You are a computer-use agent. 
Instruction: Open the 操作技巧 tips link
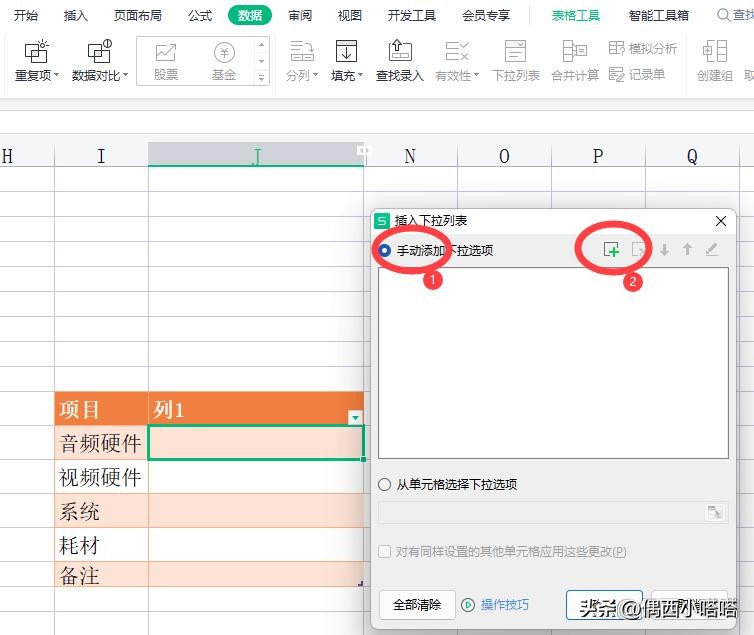pyautogui.click(x=504, y=605)
